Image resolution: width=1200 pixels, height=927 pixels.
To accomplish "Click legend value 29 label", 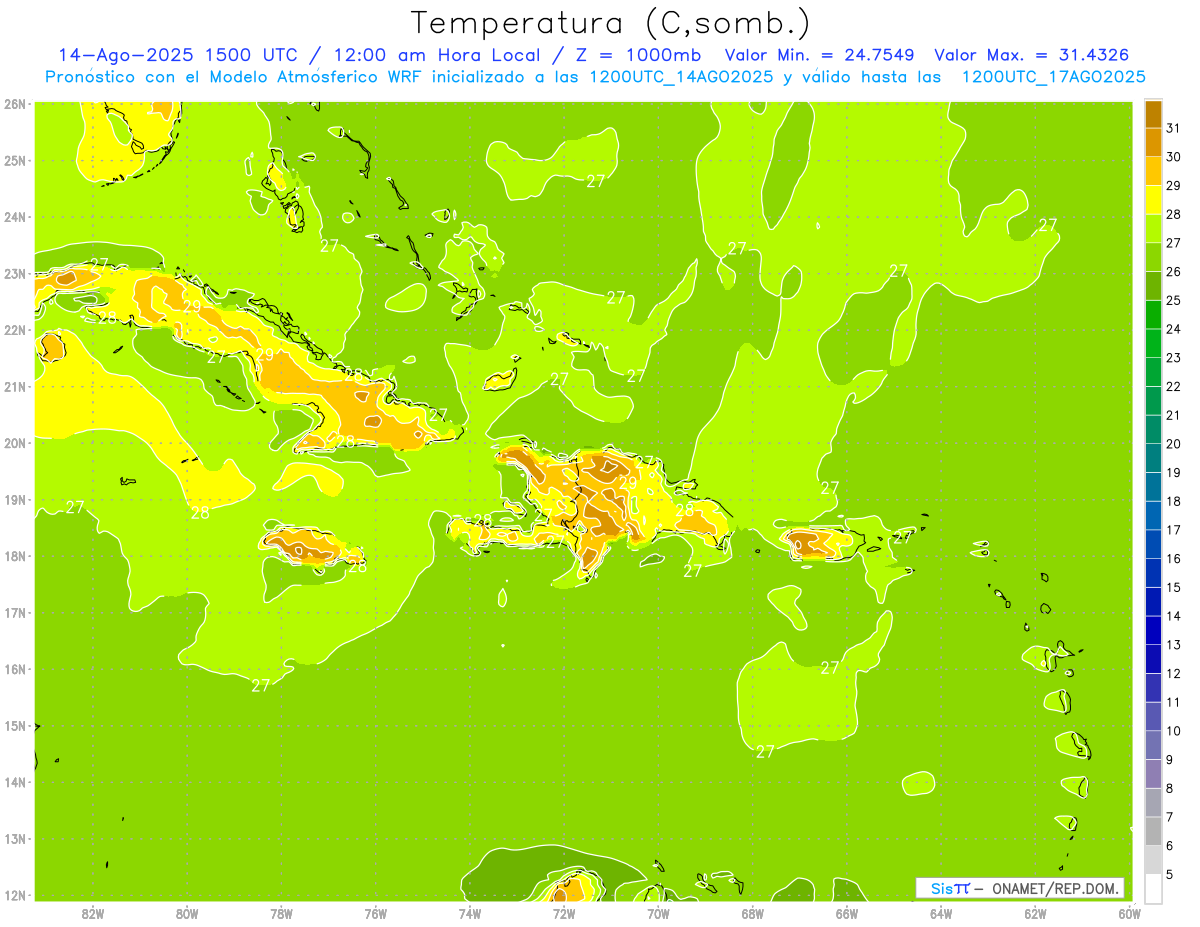I will [x=1173, y=185].
